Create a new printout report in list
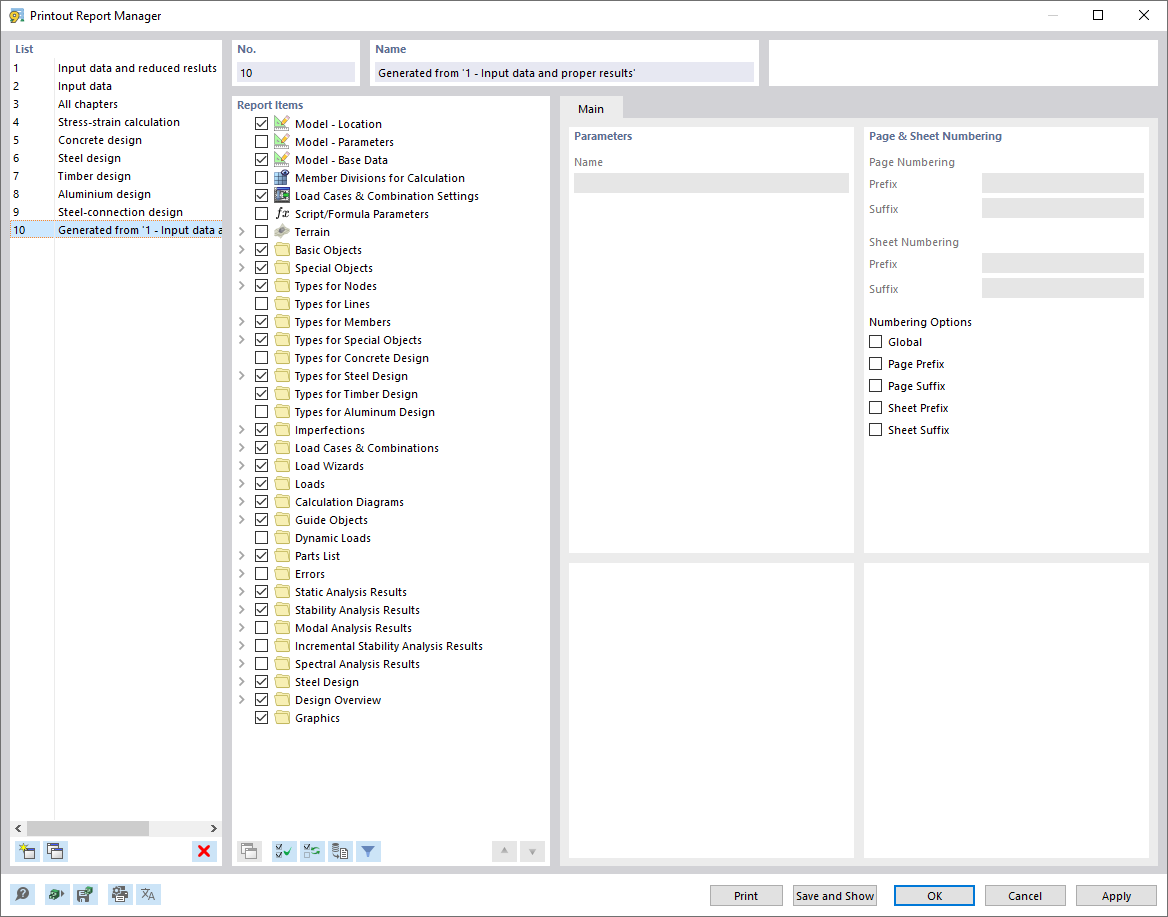The image size is (1168, 917). tap(28, 851)
